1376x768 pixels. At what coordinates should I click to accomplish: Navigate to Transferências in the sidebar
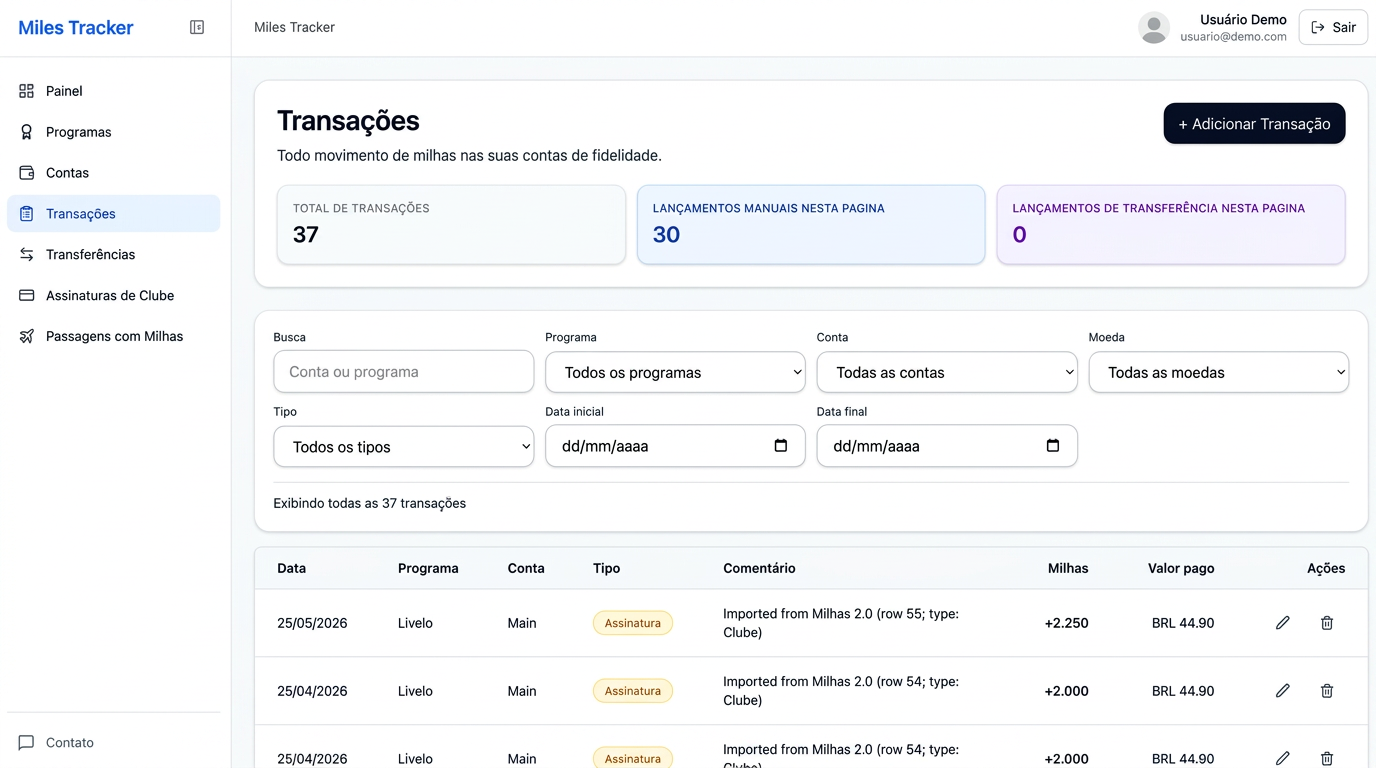click(114, 255)
